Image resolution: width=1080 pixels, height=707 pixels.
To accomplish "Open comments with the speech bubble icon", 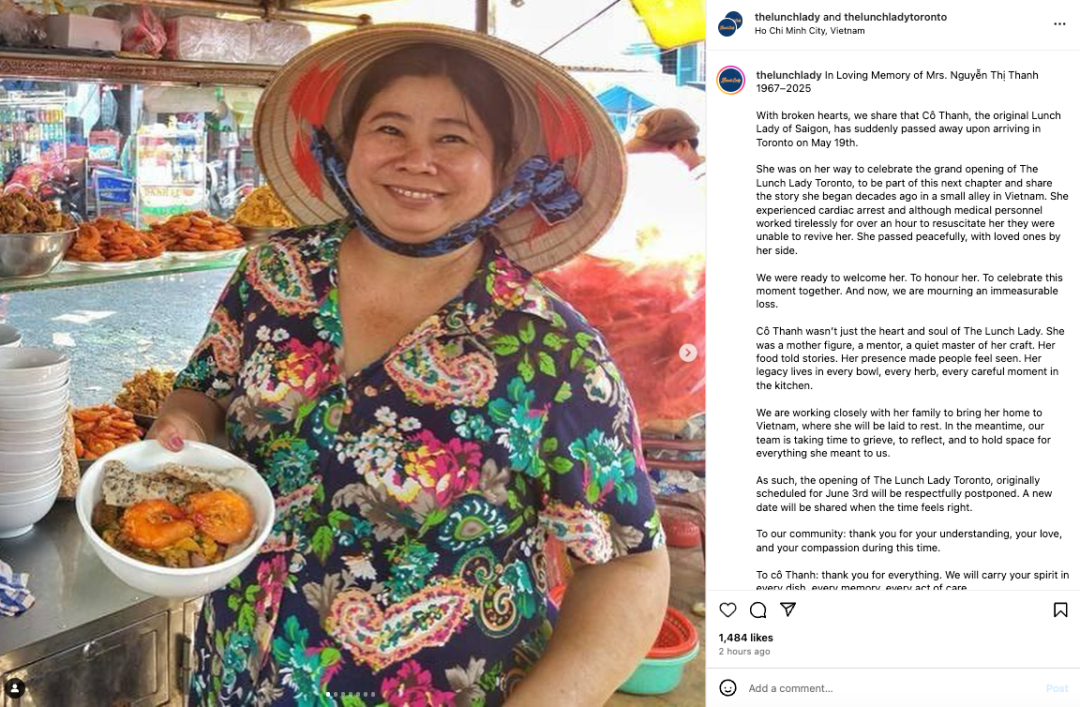I will (x=758, y=610).
